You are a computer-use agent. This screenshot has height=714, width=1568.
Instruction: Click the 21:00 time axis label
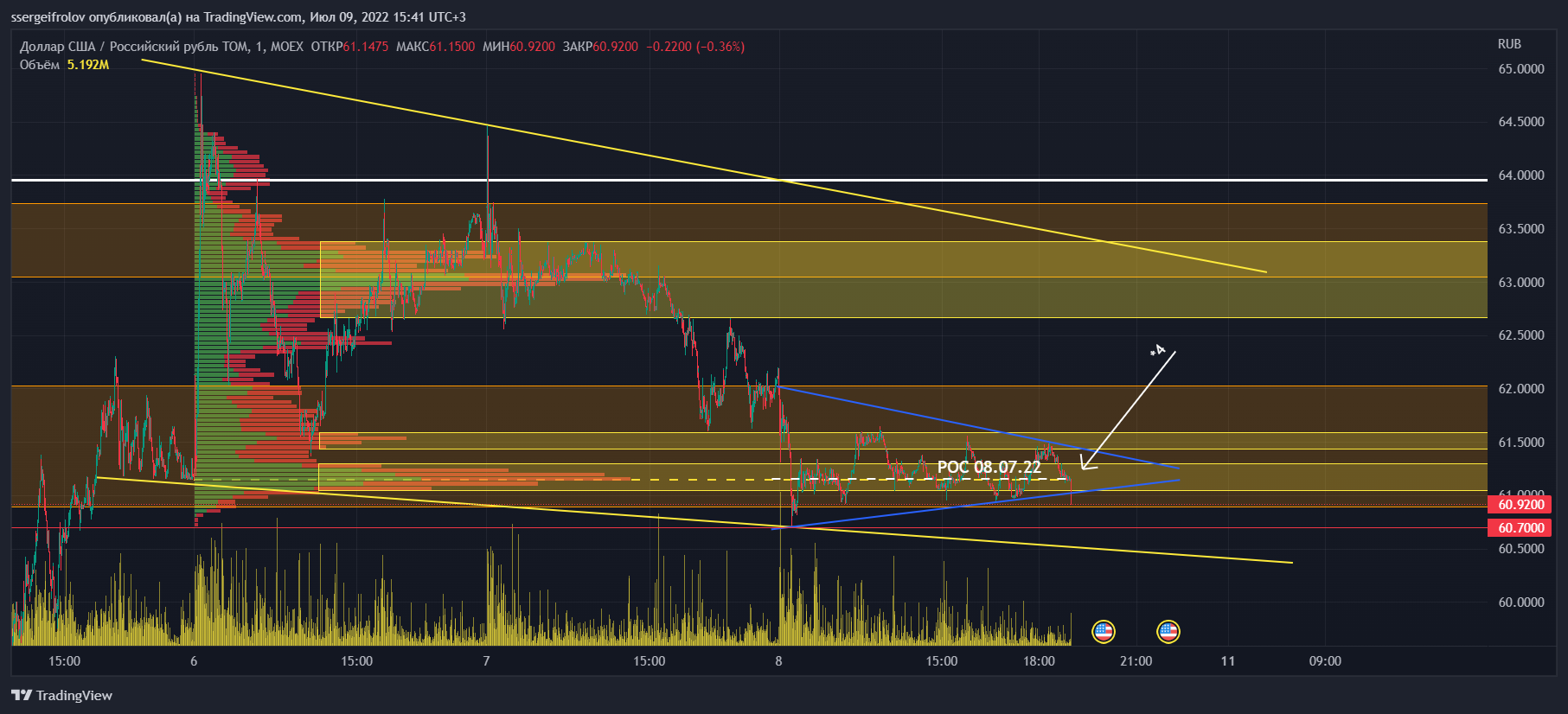point(1136,661)
